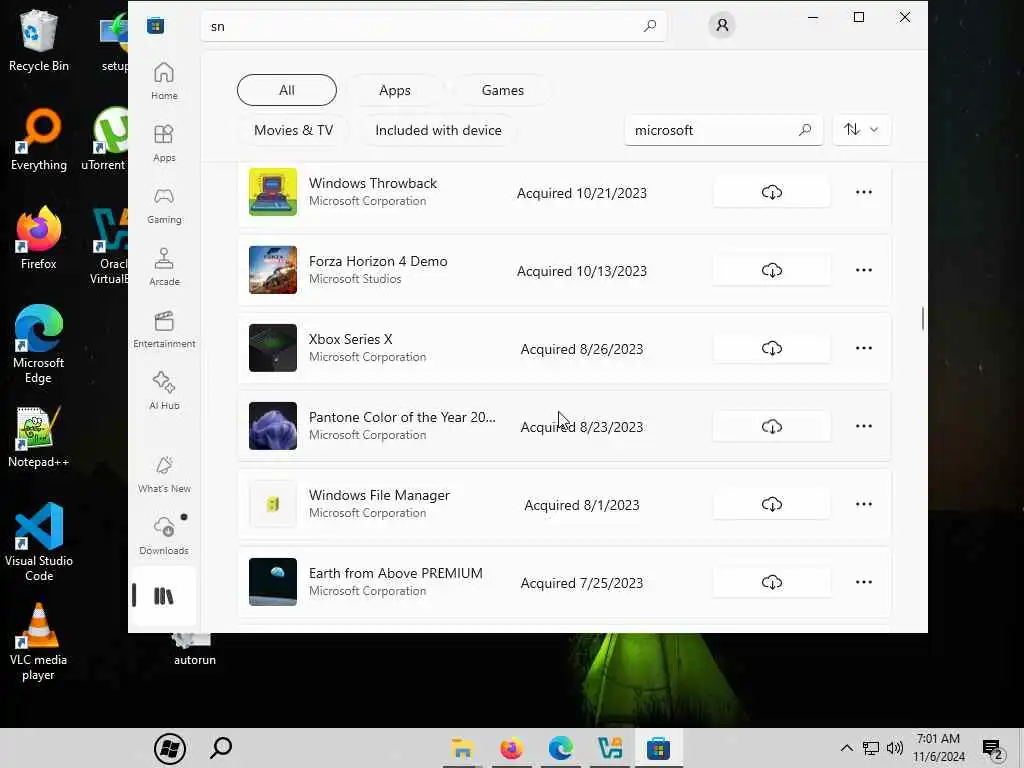Click the 'Forza Horizon 4 Demo' title text
The image size is (1024, 768).
pyautogui.click(x=378, y=261)
